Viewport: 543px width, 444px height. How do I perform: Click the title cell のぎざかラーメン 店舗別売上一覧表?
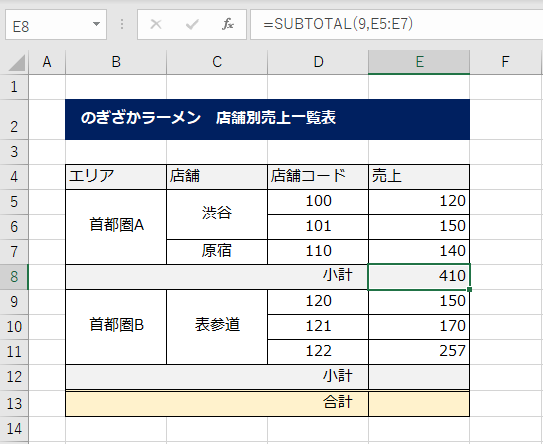(267, 119)
